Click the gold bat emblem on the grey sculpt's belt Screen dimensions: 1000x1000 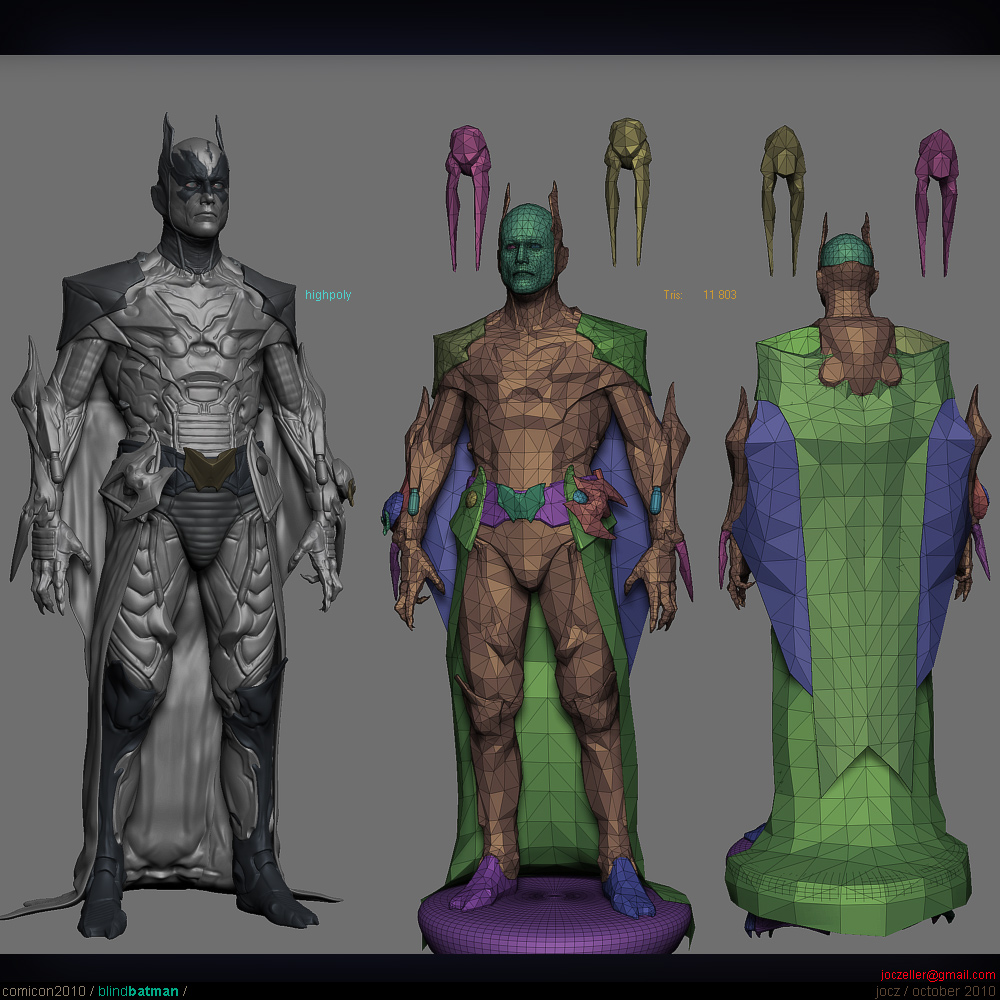[x=210, y=468]
